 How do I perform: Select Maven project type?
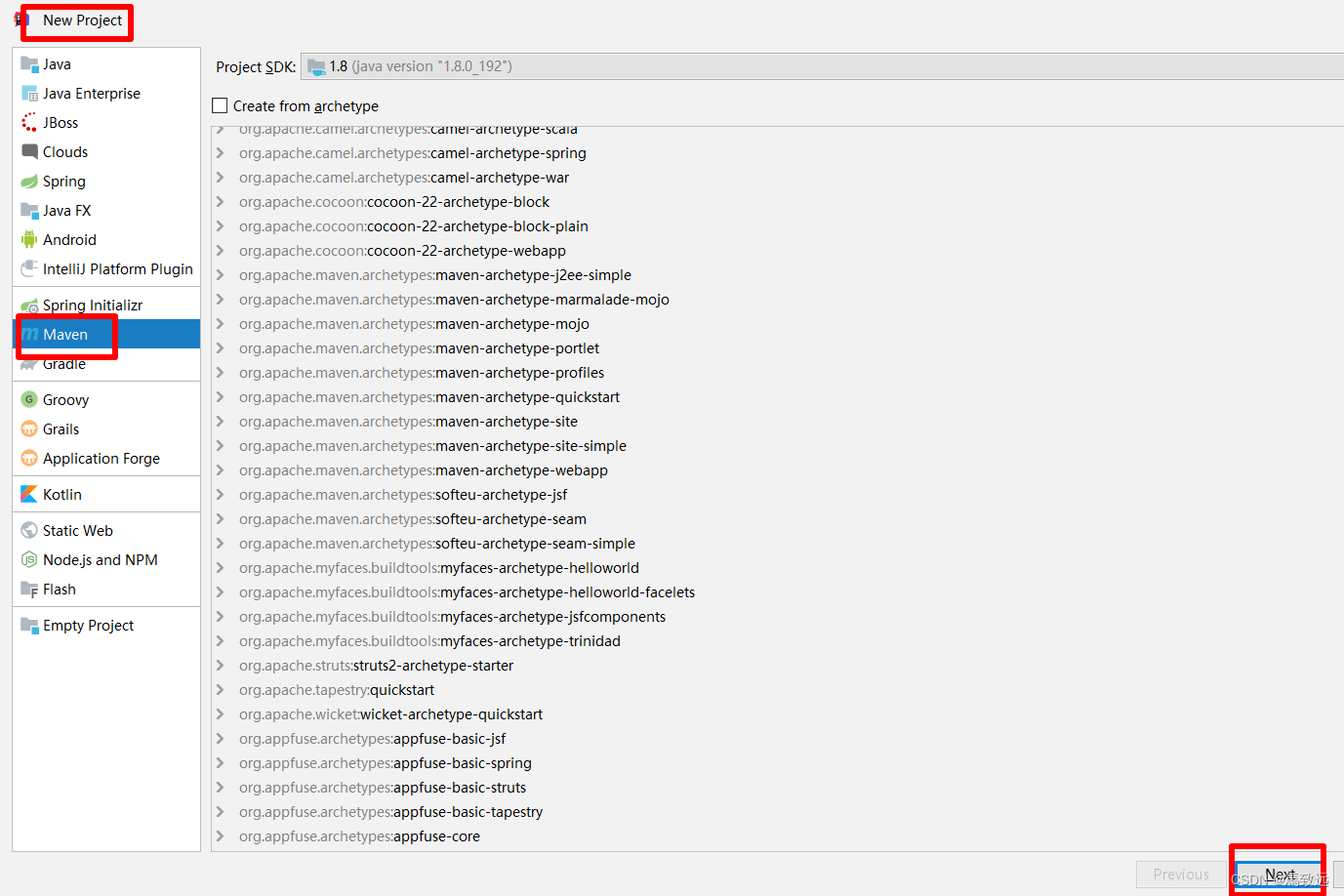106,335
